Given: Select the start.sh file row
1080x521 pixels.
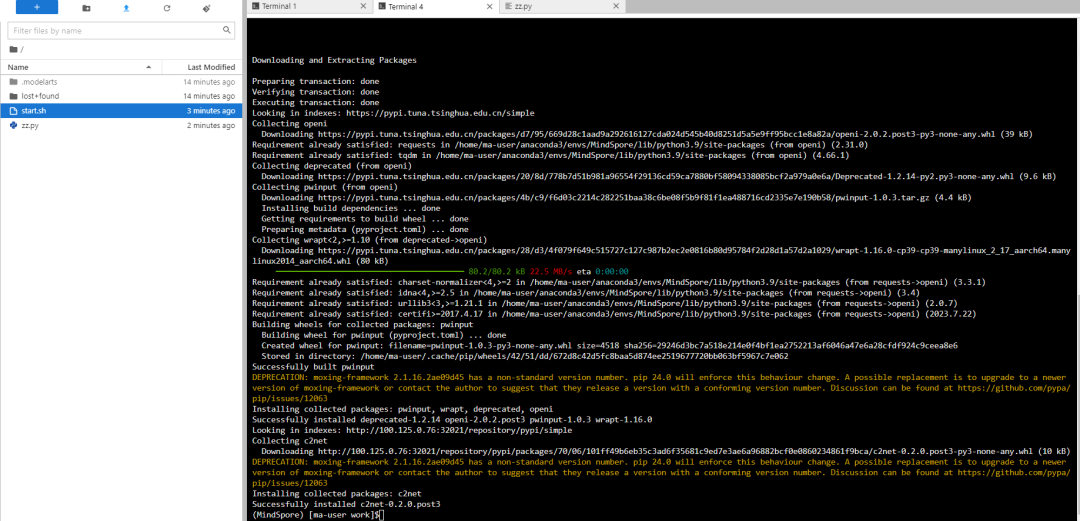Looking at the screenshot, I should pyautogui.click(x=121, y=110).
